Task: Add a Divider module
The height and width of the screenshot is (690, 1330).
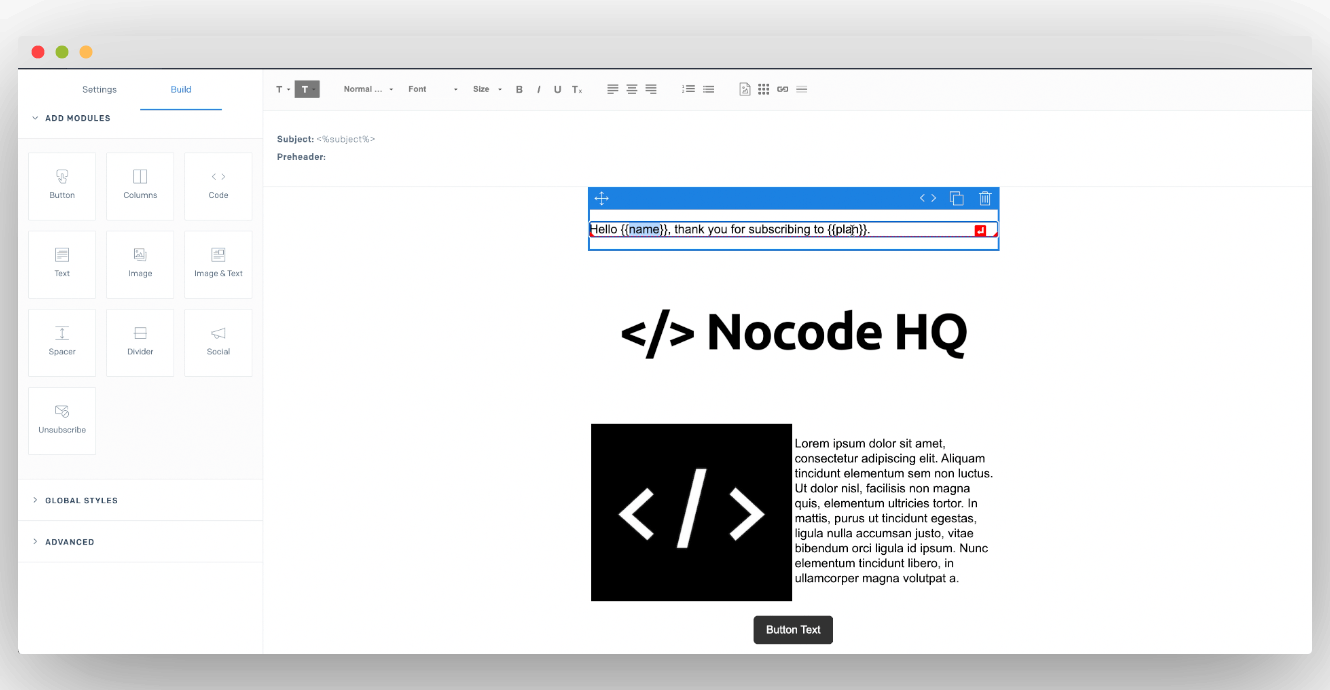Action: pyautogui.click(x=140, y=342)
